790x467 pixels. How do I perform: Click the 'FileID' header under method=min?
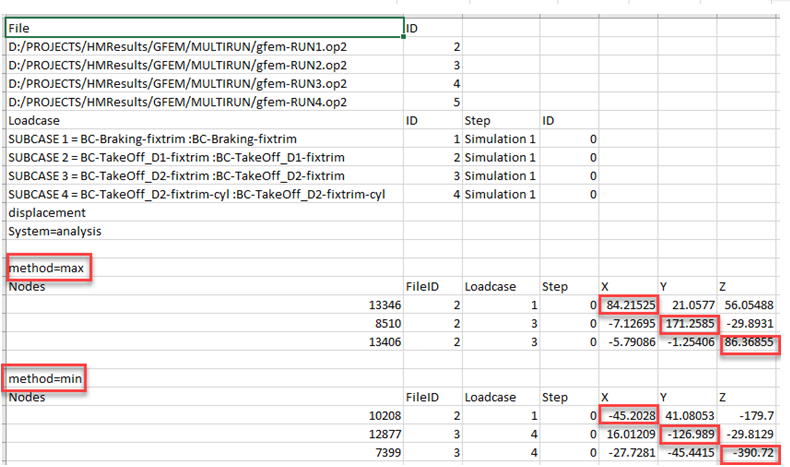[x=433, y=397]
